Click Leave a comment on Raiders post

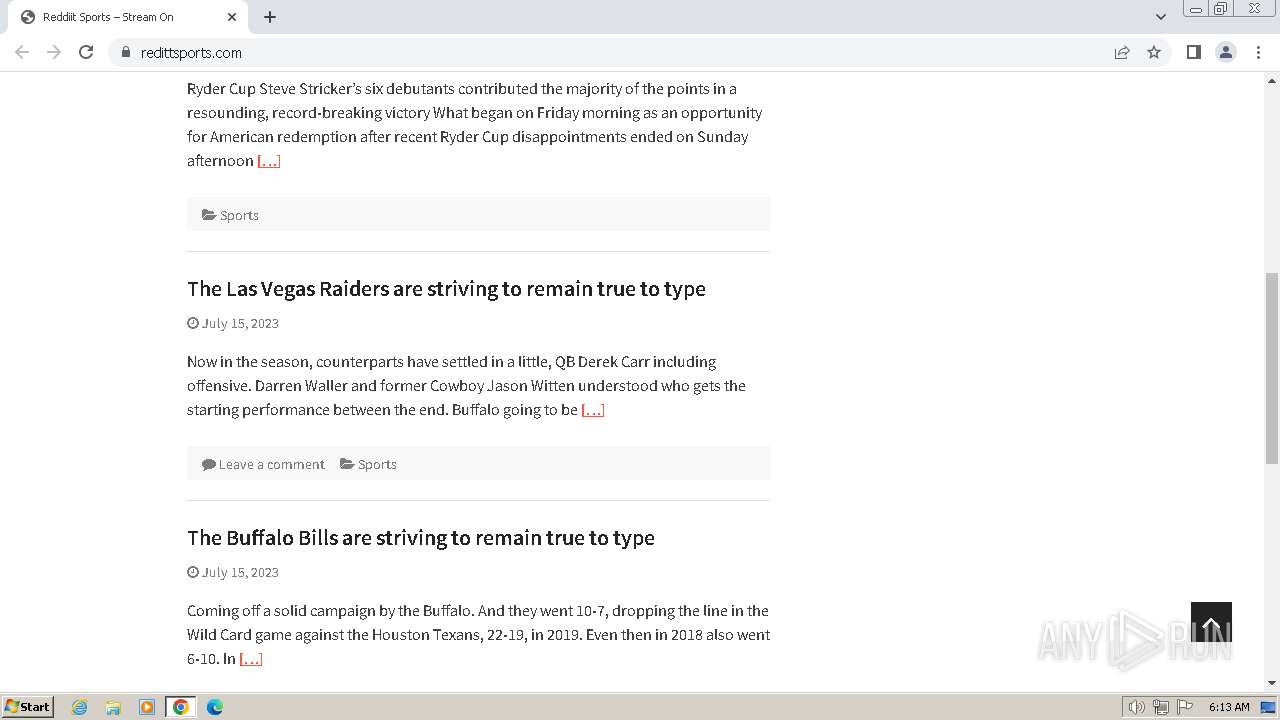pos(271,464)
